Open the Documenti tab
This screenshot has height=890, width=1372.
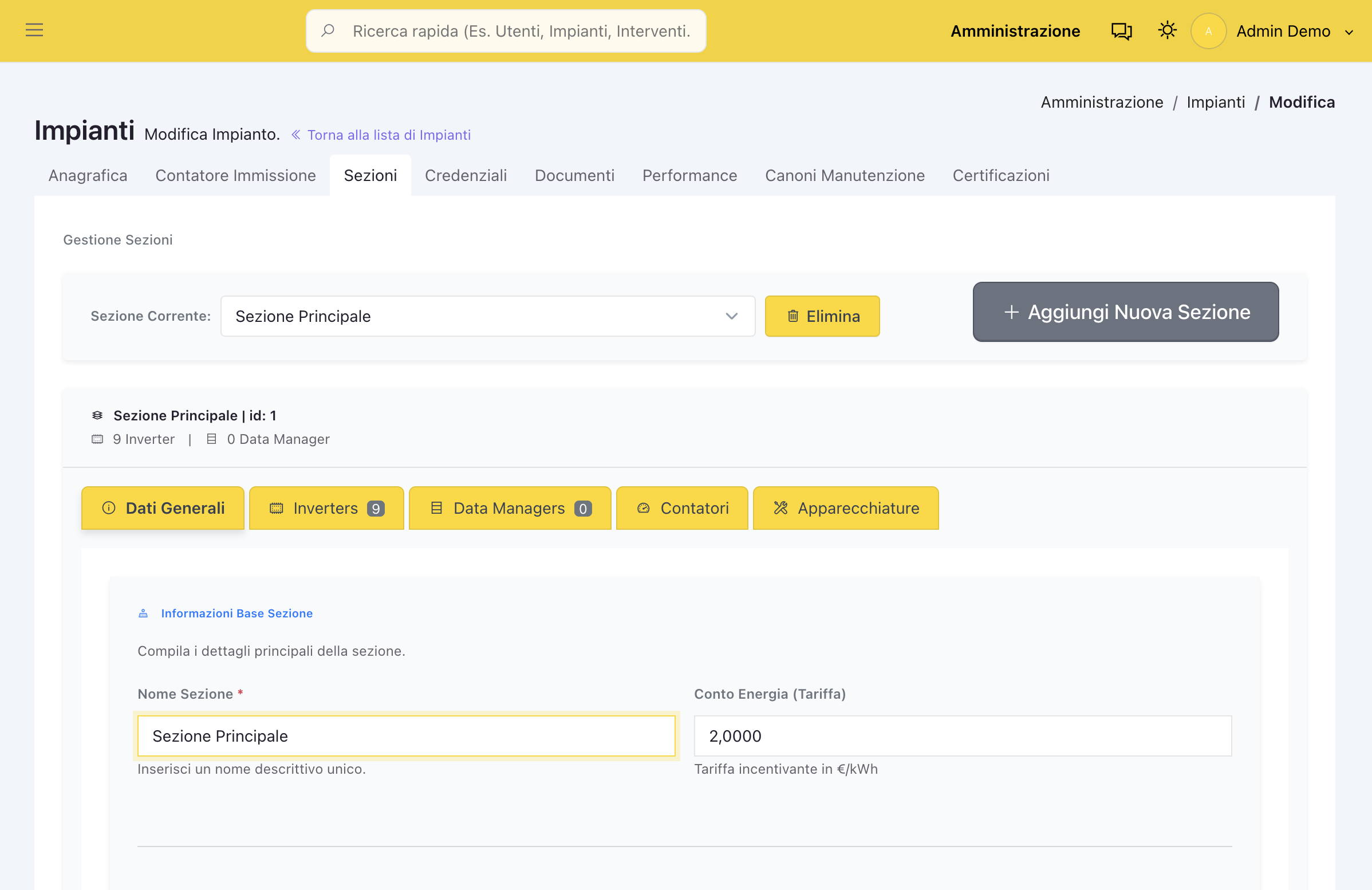pyautogui.click(x=575, y=175)
